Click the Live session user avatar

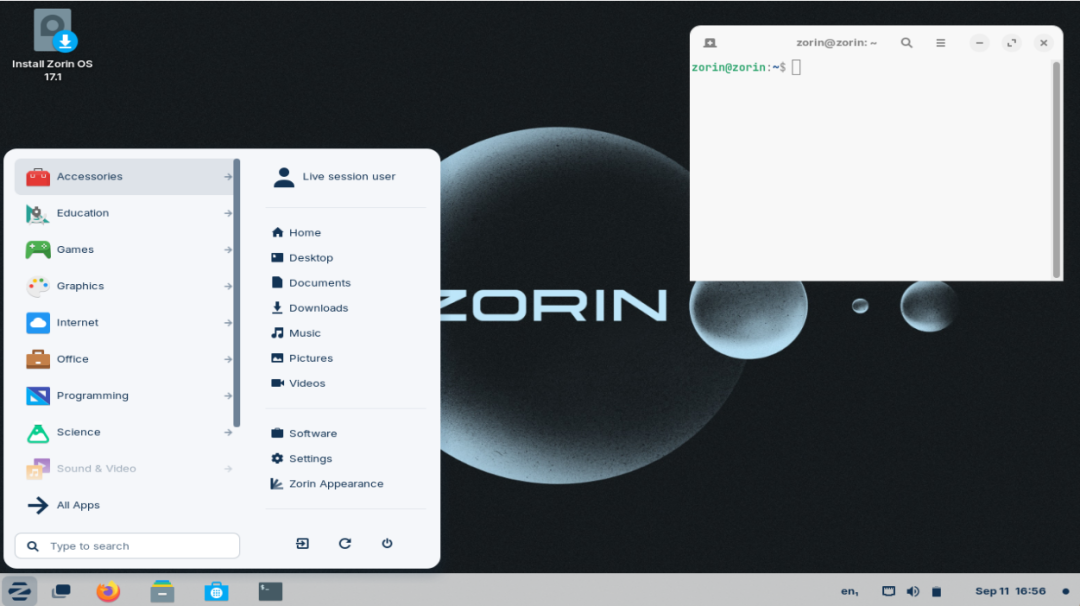click(283, 177)
